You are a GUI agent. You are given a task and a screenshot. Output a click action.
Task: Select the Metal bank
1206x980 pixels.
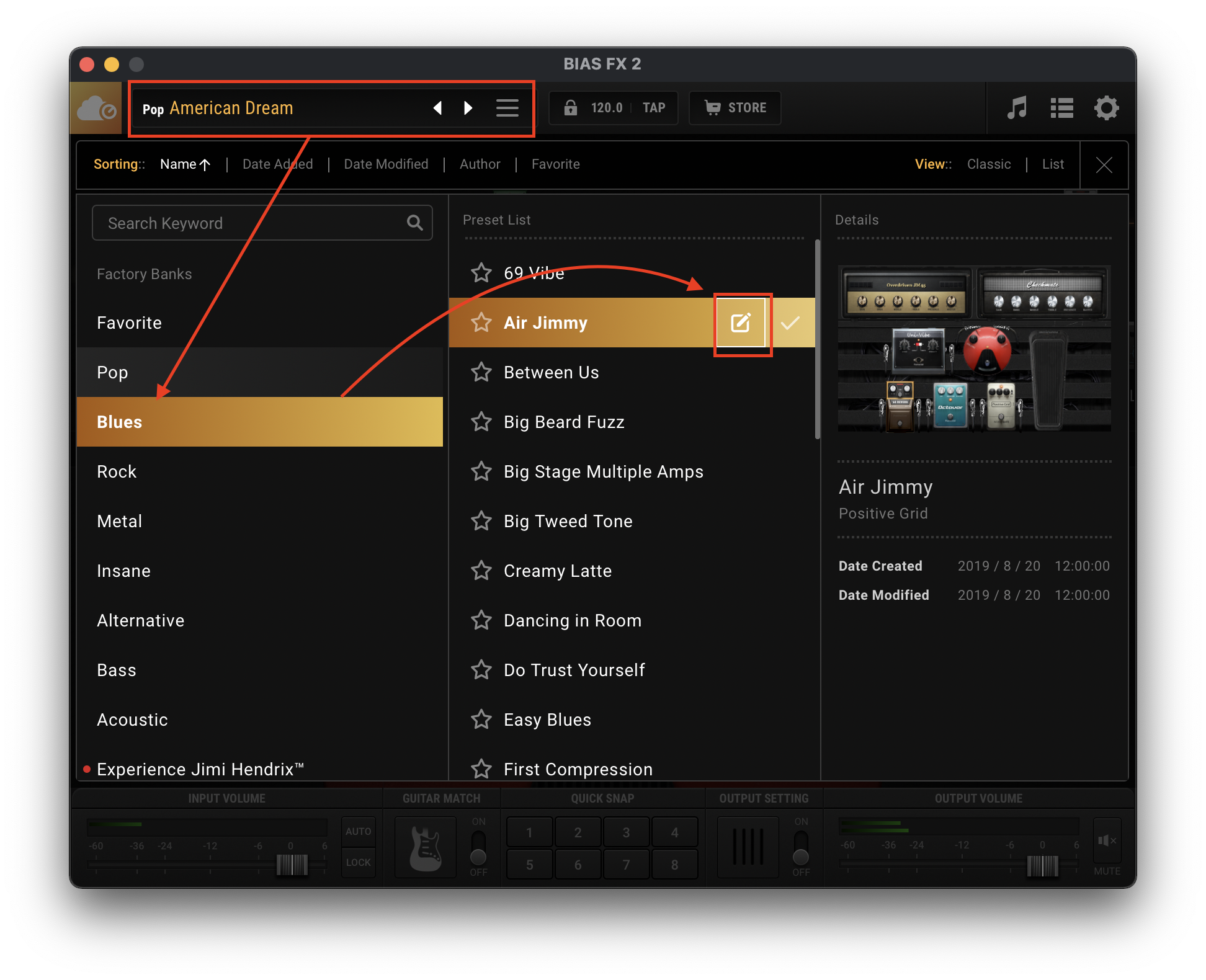[260, 521]
